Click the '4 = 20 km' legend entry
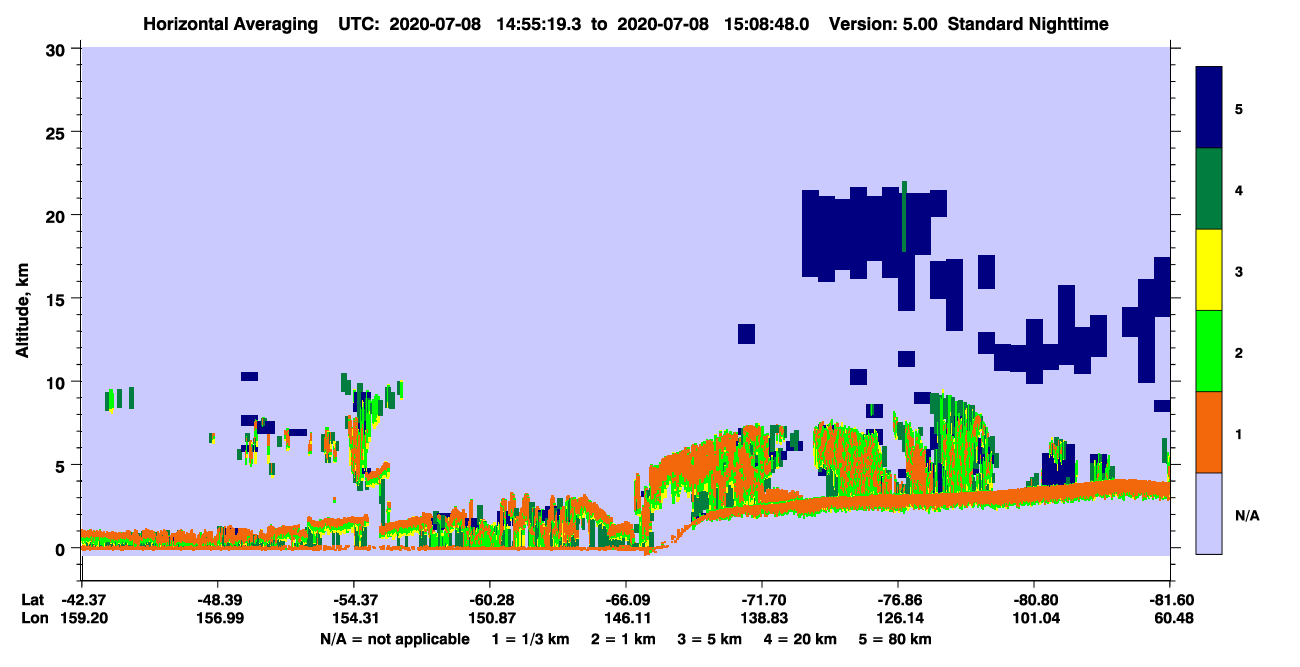The width and height of the screenshot is (1300, 667). (x=802, y=638)
